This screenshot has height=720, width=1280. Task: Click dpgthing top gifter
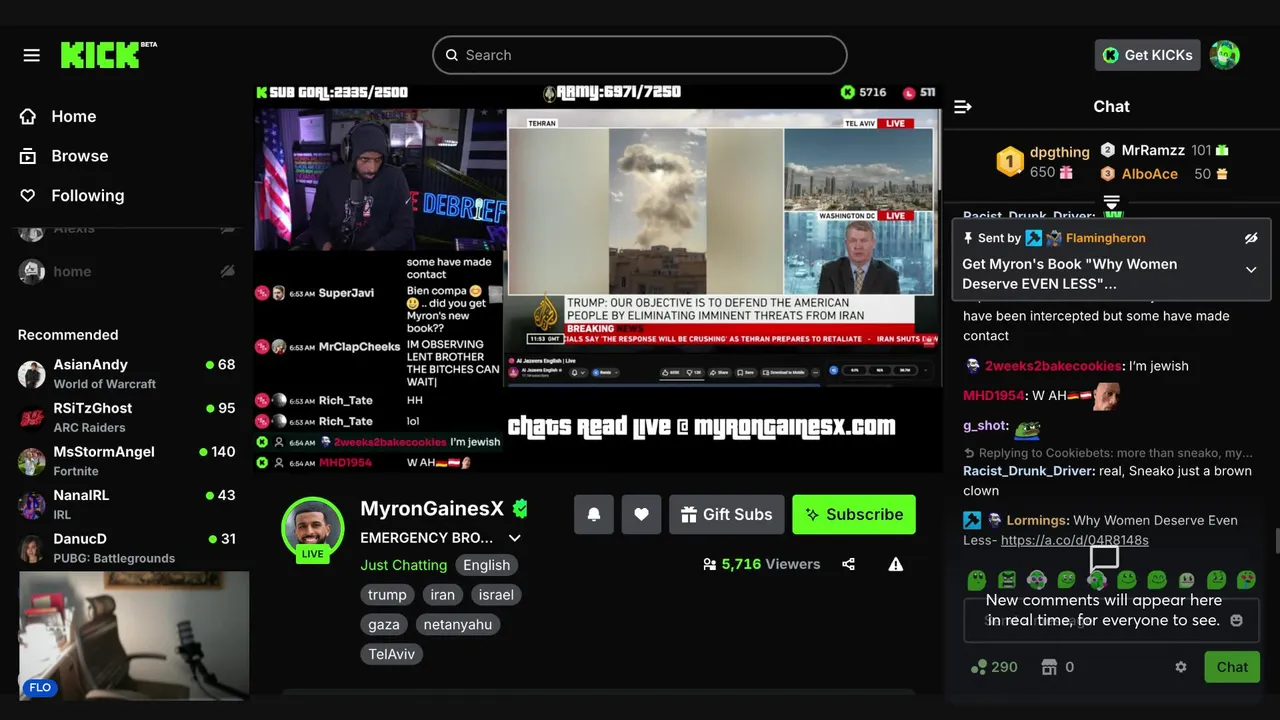[x=1060, y=152]
